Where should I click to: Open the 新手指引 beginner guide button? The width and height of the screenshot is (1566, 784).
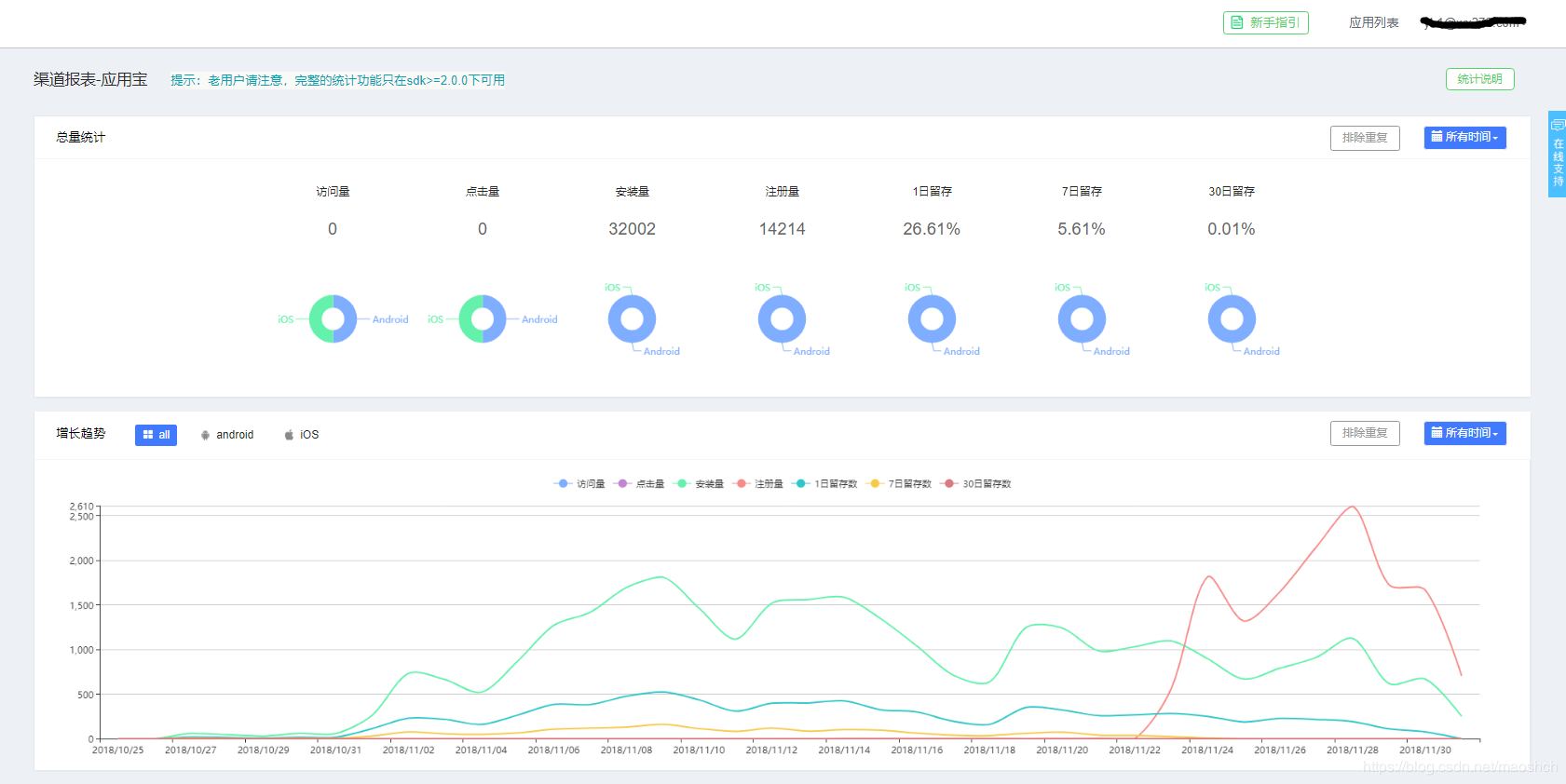[1265, 22]
